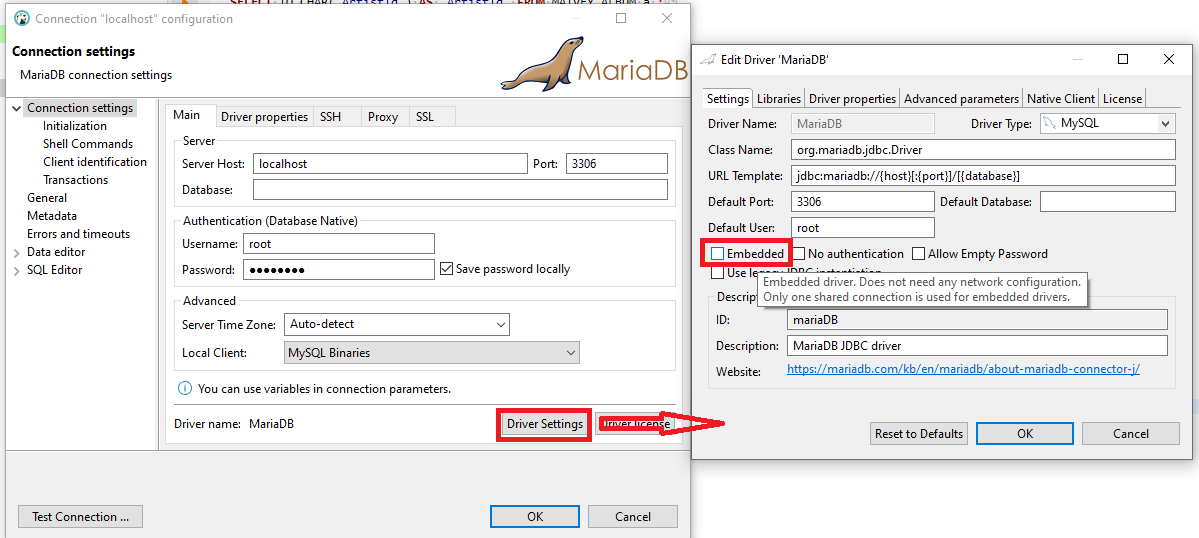Viewport: 1199px width, 538px height.
Task: Open the SSH tab
Action: [330, 117]
